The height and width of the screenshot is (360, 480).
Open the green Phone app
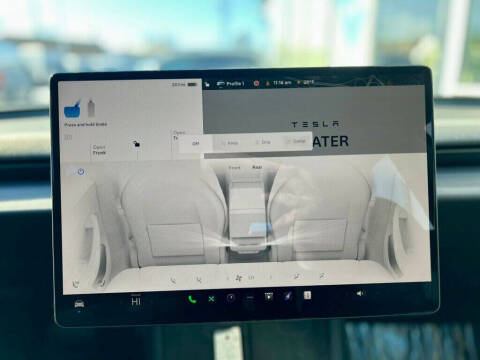(x=192, y=299)
